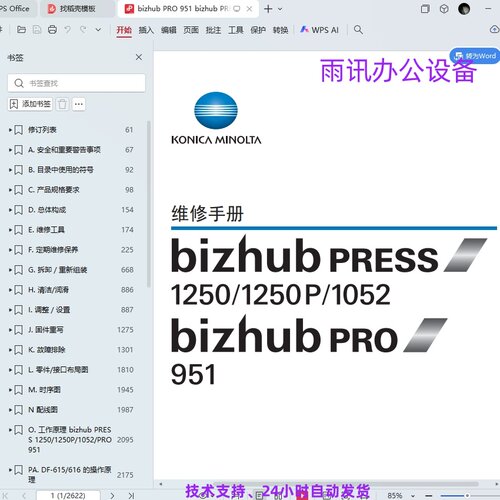Click the cube icon in title bar

click(444, 9)
